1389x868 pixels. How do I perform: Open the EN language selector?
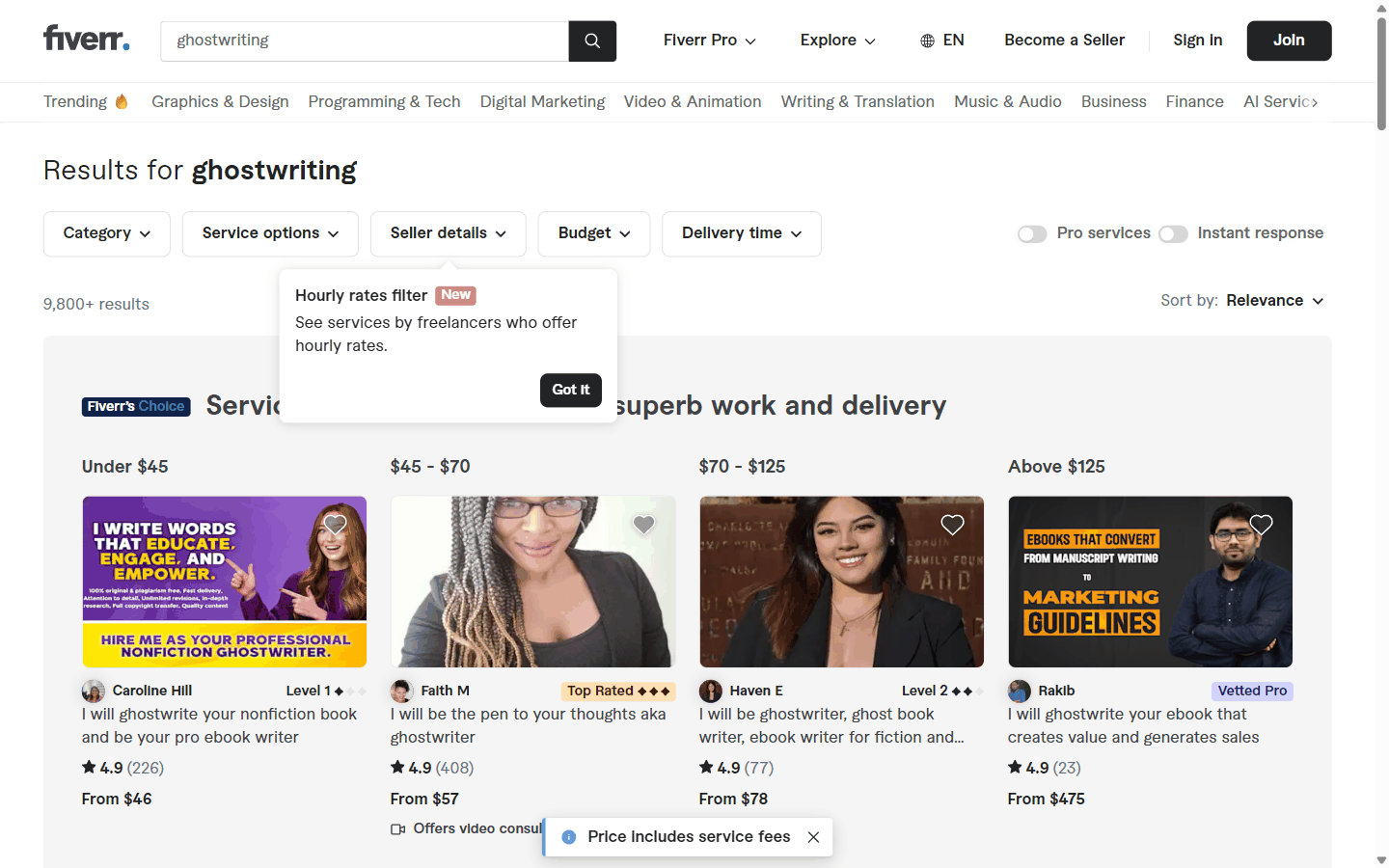tap(942, 41)
